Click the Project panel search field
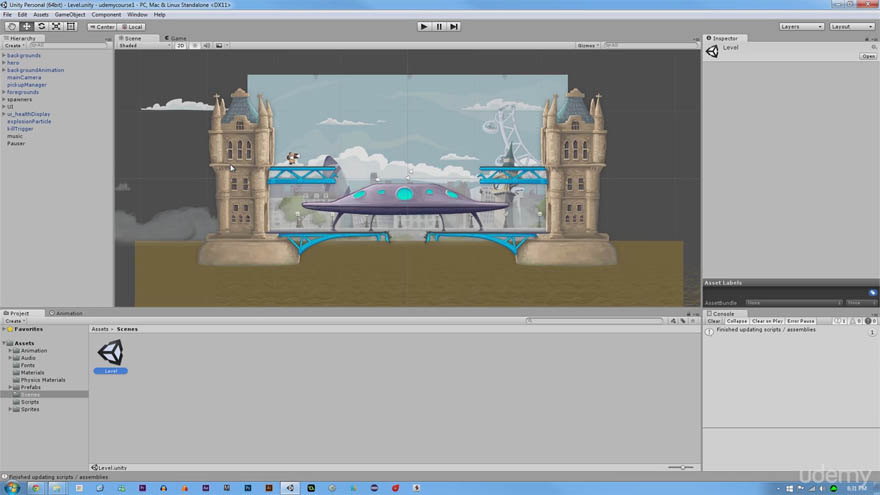880x495 pixels. coord(595,321)
